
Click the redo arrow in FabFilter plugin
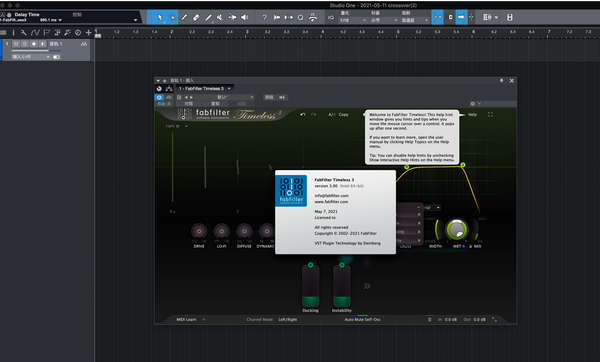[313, 114]
